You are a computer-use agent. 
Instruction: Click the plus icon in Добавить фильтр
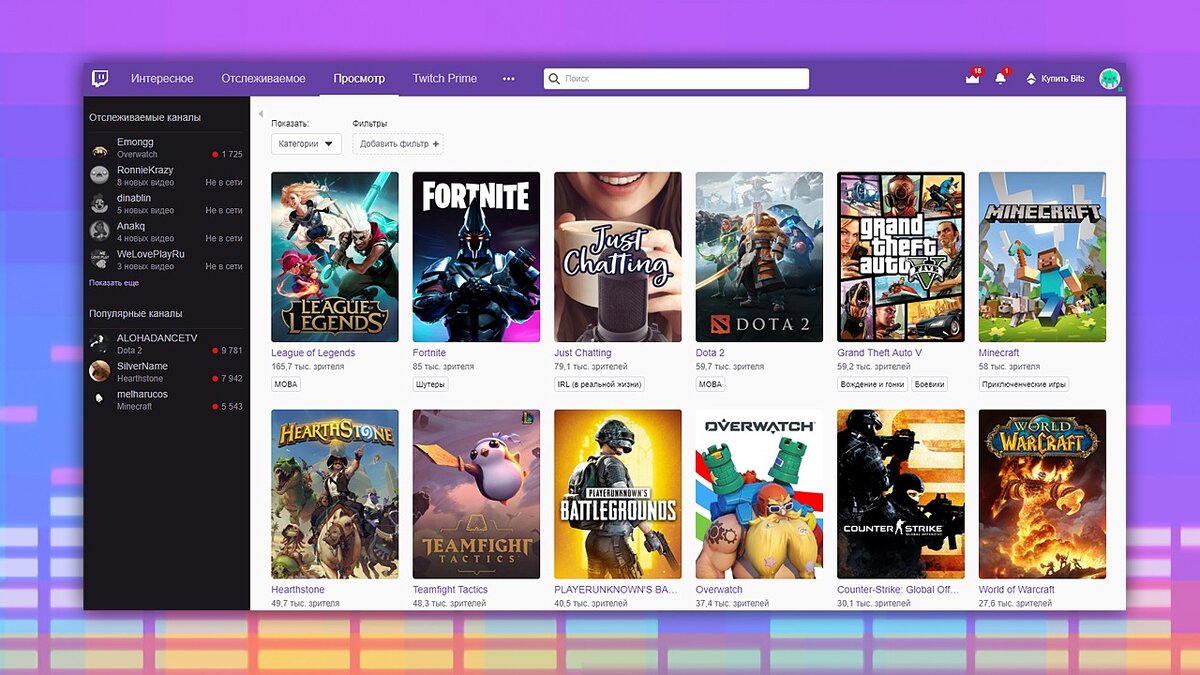[435, 144]
